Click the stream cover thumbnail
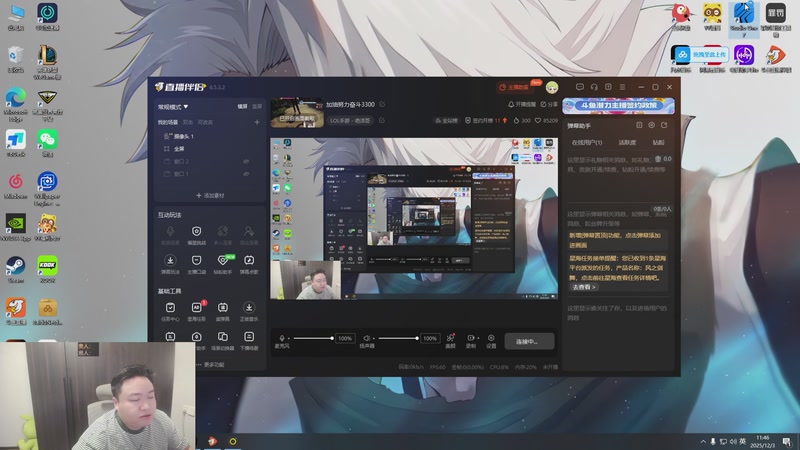800x450 pixels. 297,112
